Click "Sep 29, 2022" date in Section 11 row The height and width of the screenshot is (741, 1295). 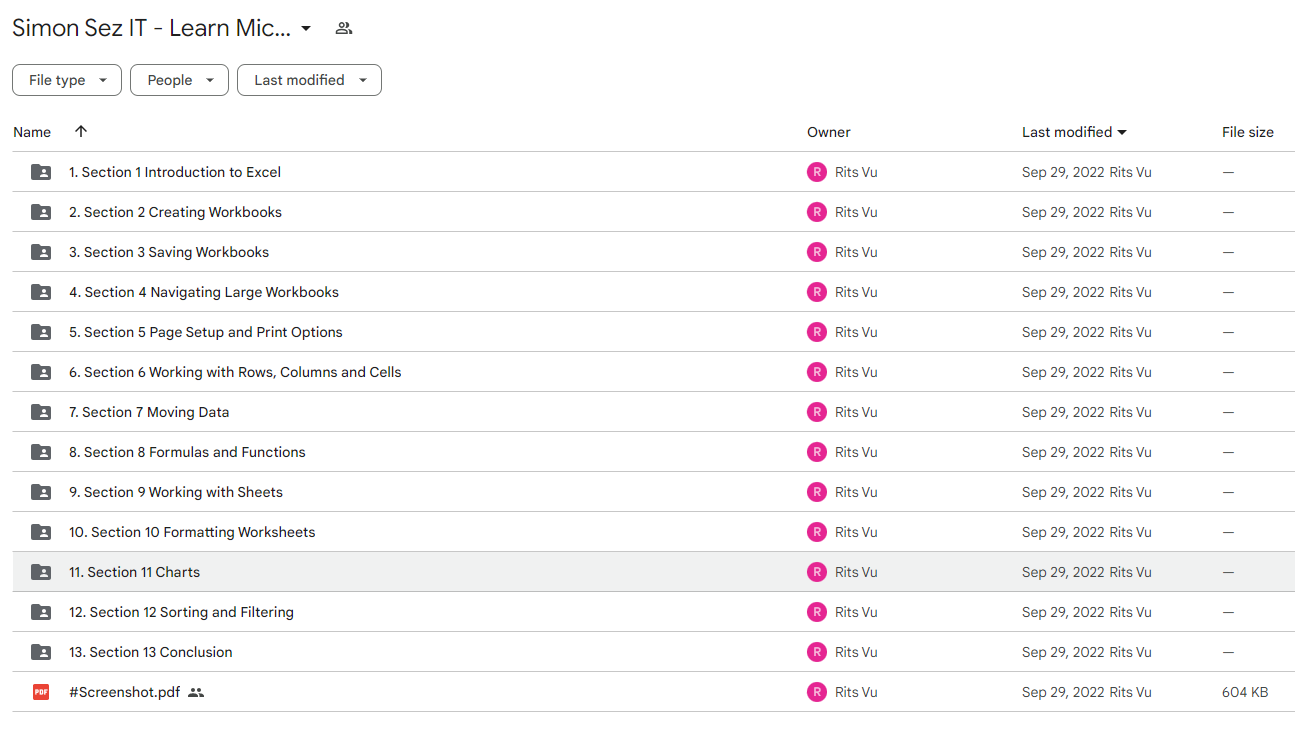coord(1063,572)
